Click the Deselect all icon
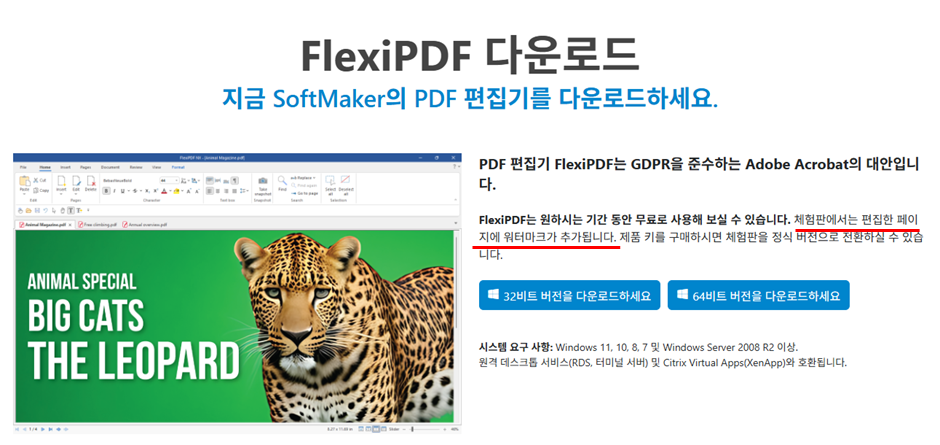The width and height of the screenshot is (940, 445). (x=345, y=179)
